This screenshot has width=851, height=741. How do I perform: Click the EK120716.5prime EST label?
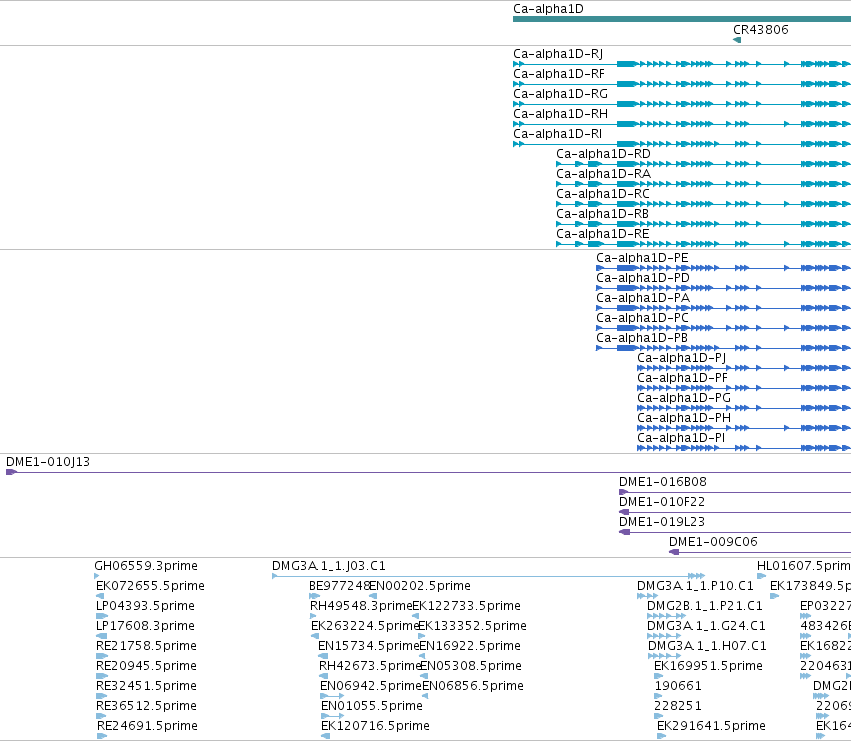click(x=375, y=727)
